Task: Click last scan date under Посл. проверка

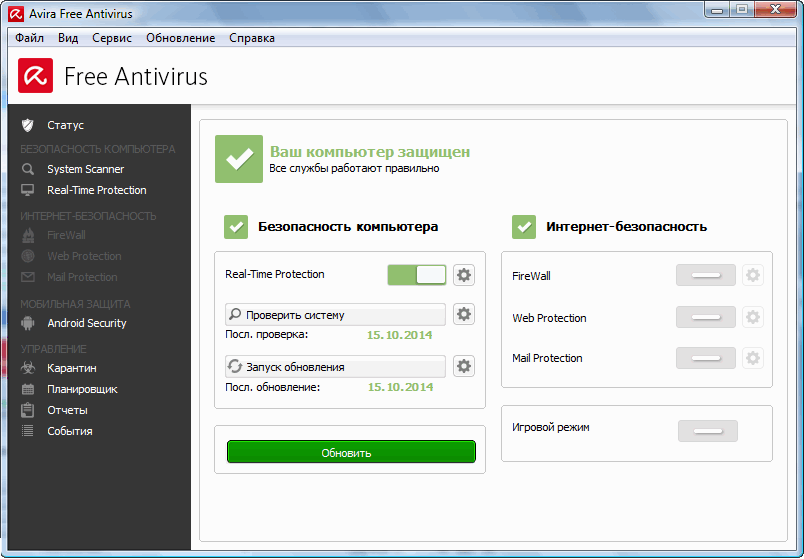Action: tap(399, 335)
